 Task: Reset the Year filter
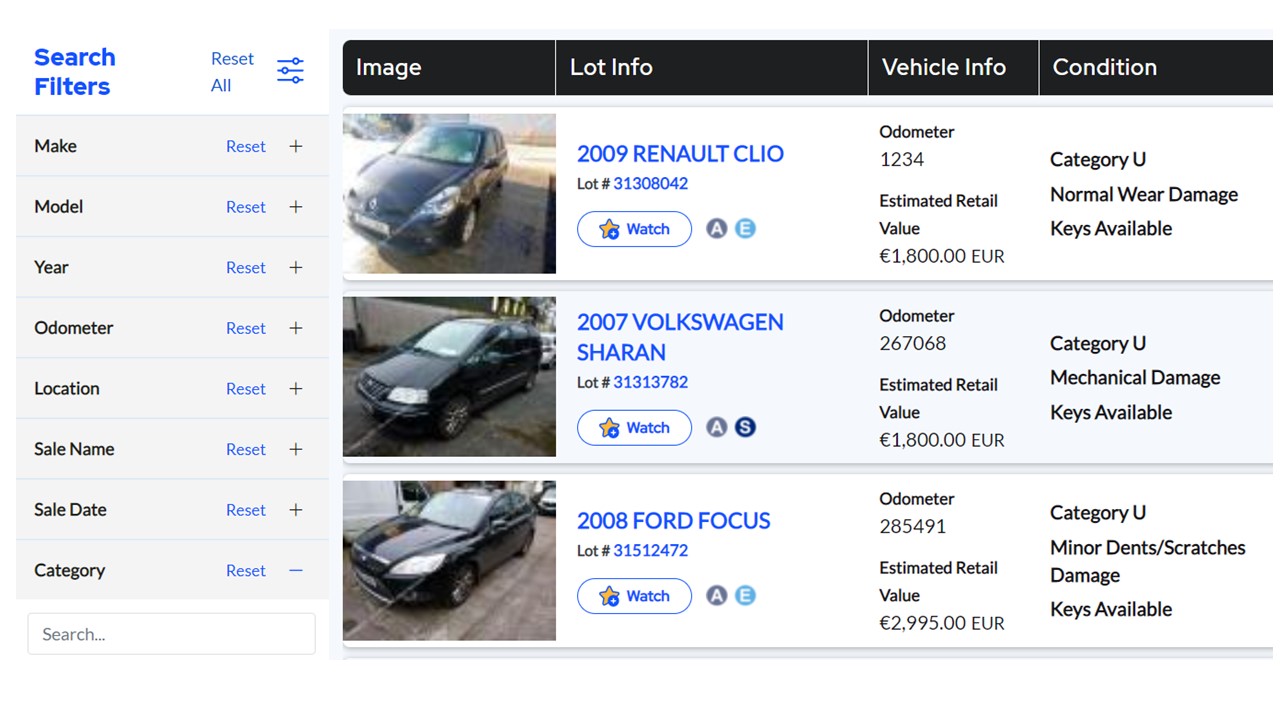pyautogui.click(x=246, y=267)
